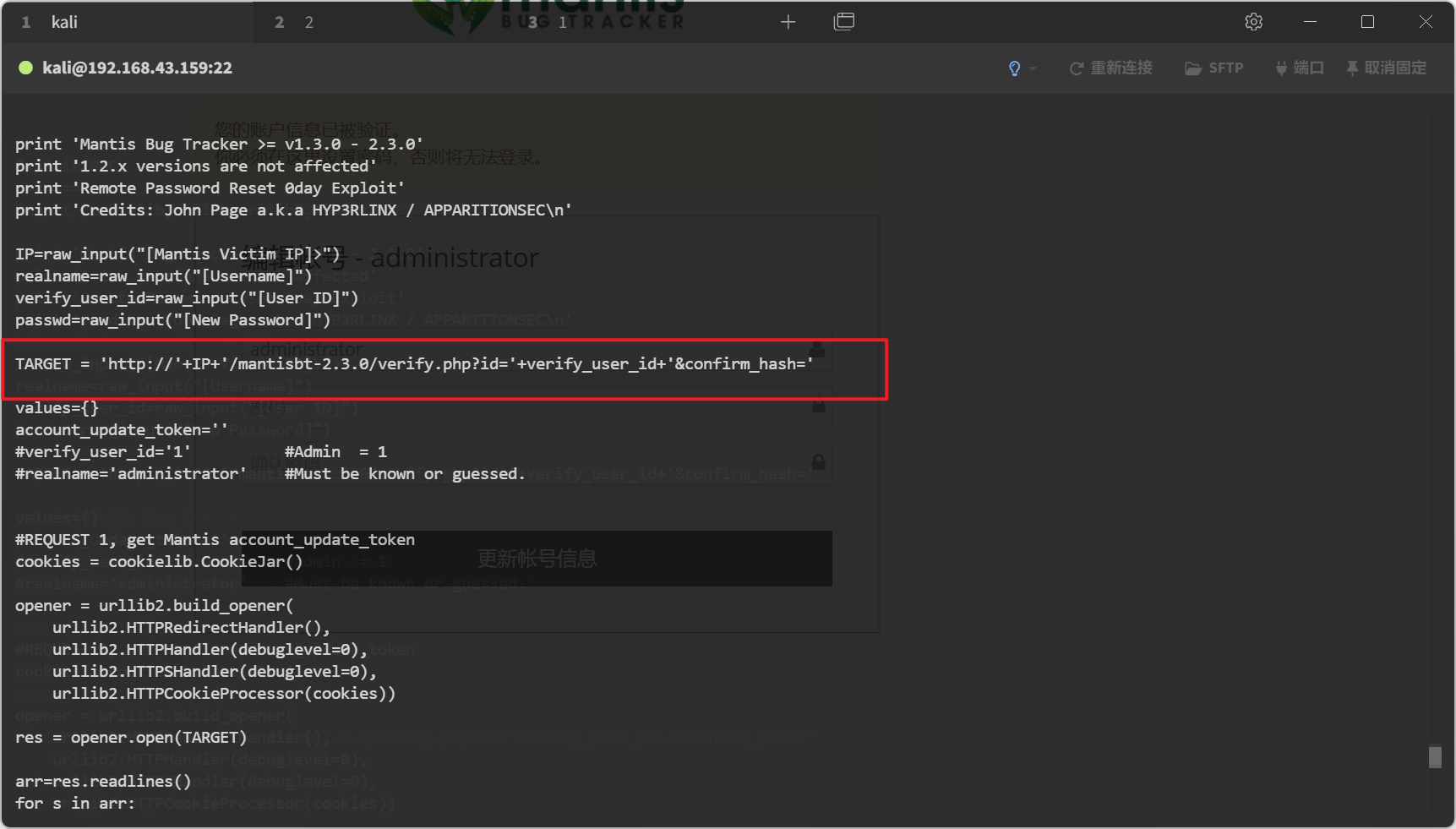
Task: Close the terminal window
Action: point(1426,22)
